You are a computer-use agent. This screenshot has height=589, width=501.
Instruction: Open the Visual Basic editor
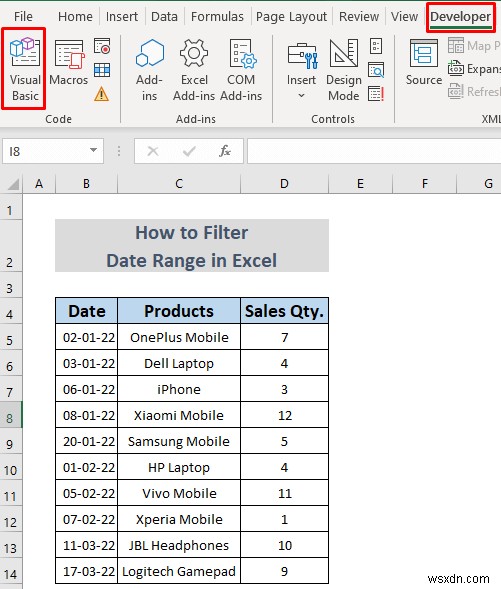tap(24, 69)
